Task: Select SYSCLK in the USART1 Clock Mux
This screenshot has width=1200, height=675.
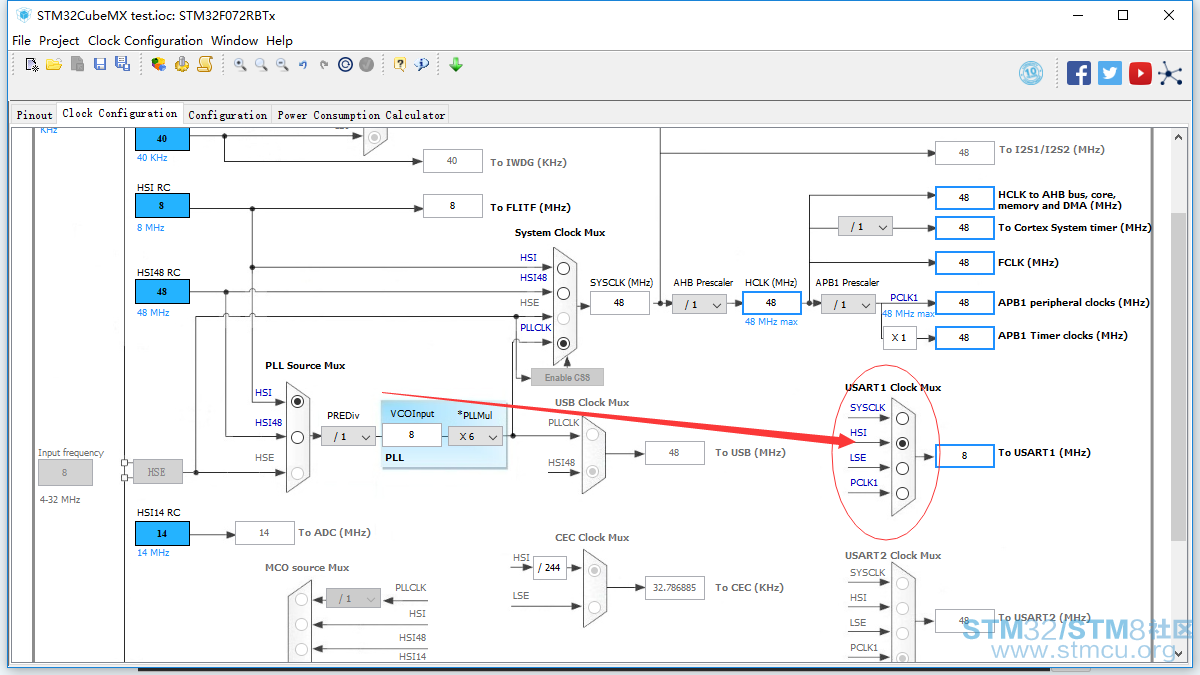Action: coord(902,418)
